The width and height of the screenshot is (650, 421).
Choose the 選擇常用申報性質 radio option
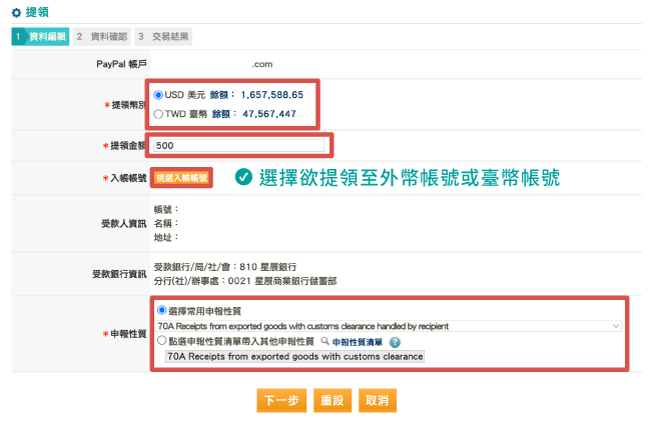162,311
